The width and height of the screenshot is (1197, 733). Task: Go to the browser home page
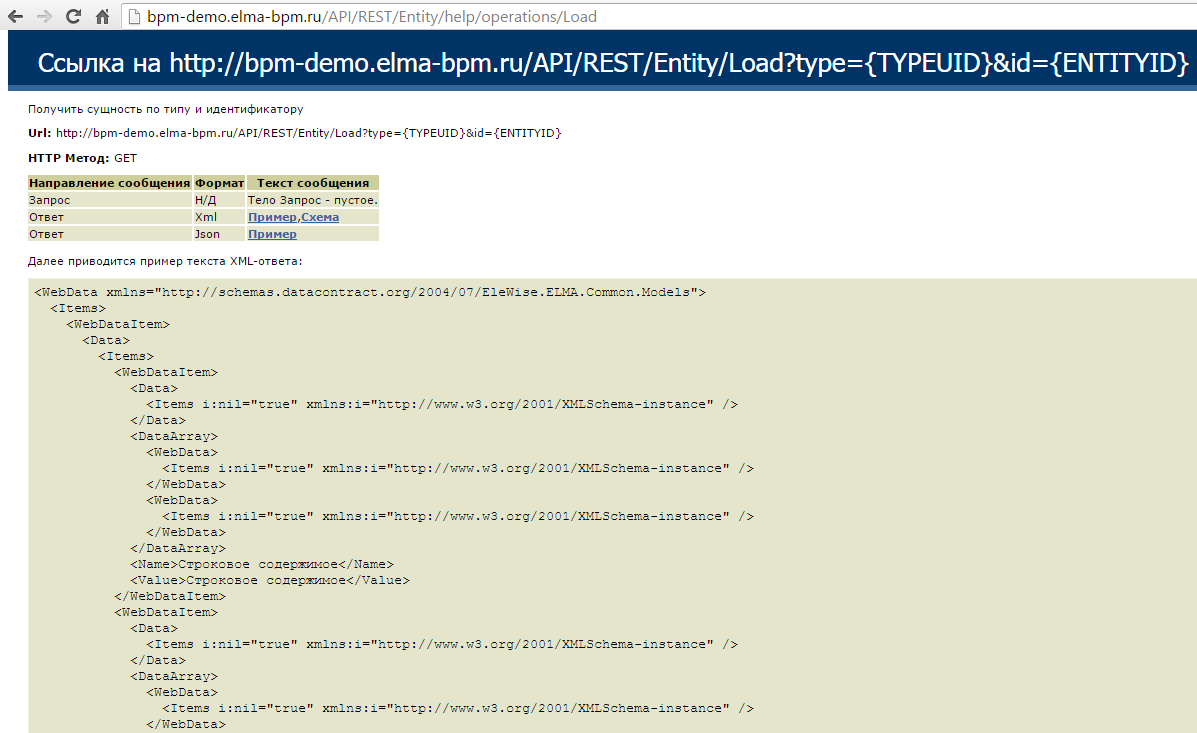101,17
